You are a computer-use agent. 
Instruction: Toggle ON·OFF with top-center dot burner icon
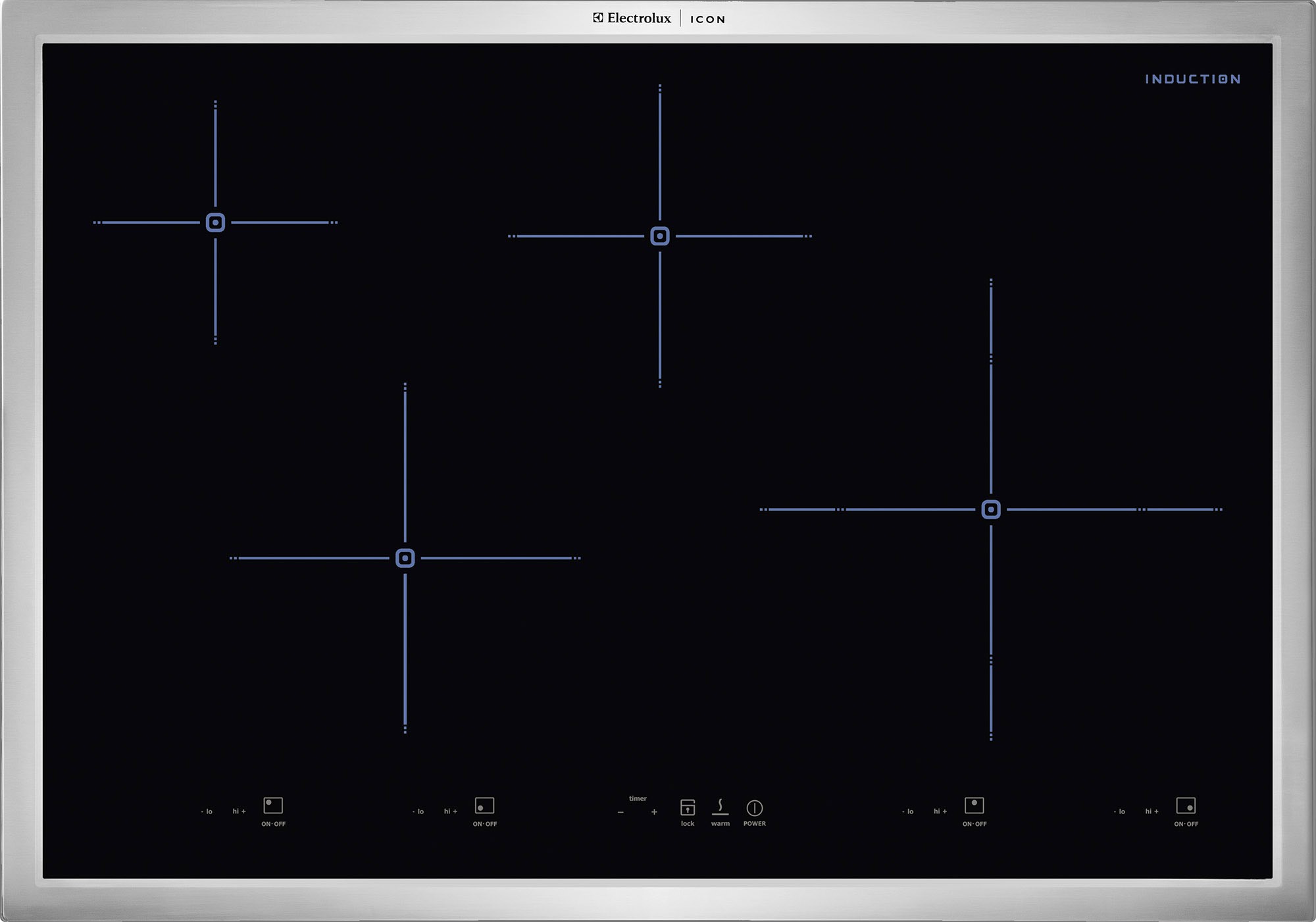(x=974, y=806)
